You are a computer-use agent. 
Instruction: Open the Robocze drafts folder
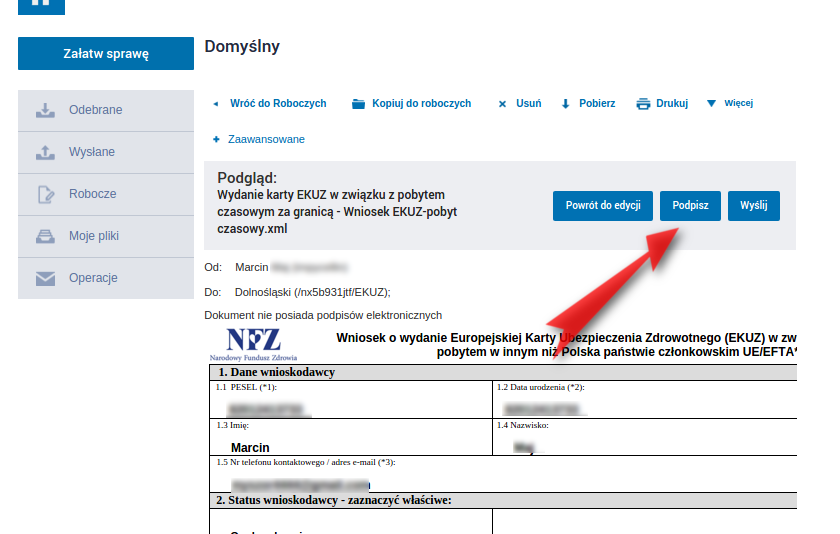106,194
